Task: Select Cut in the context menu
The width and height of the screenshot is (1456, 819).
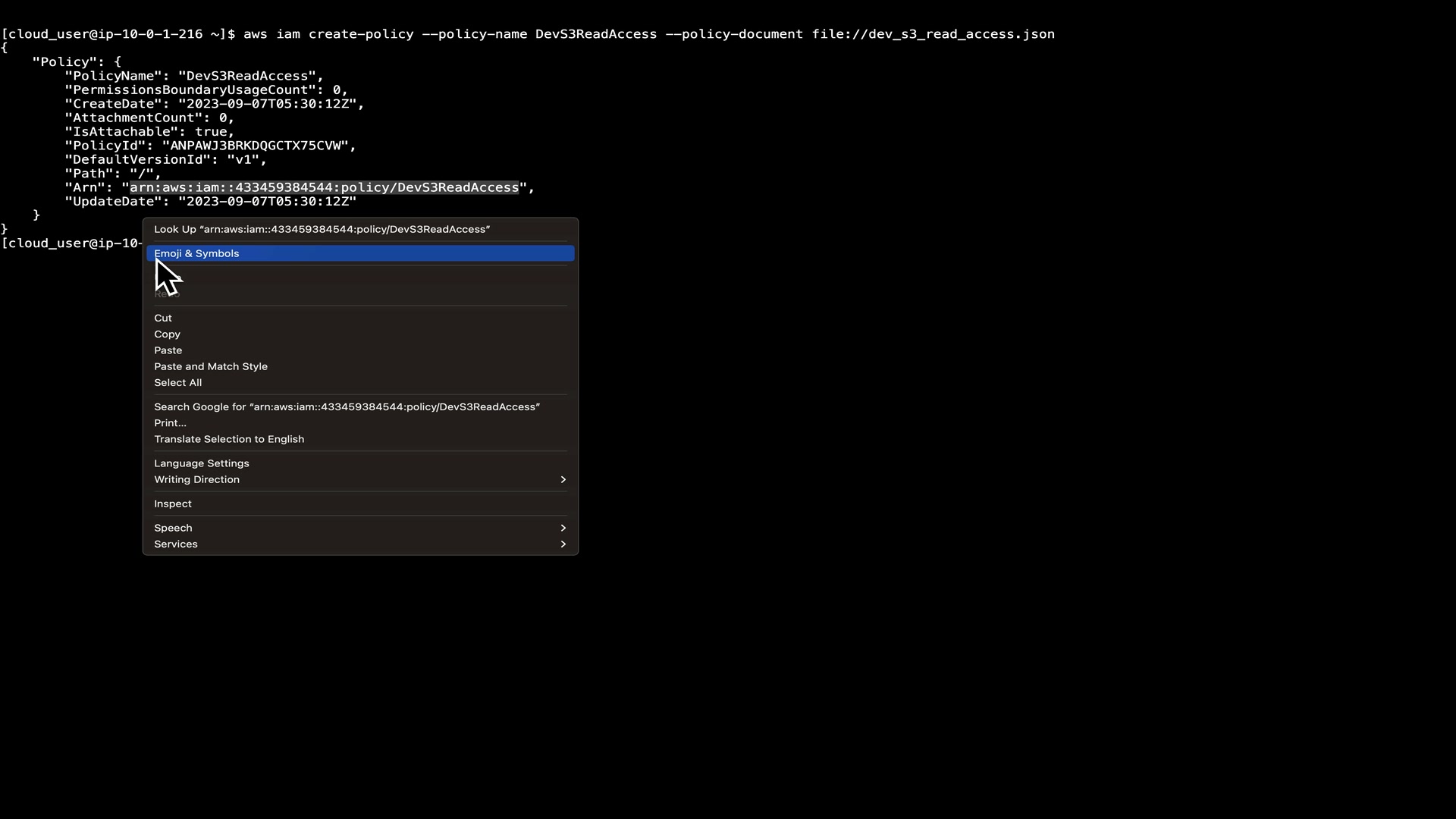Action: pyautogui.click(x=163, y=318)
